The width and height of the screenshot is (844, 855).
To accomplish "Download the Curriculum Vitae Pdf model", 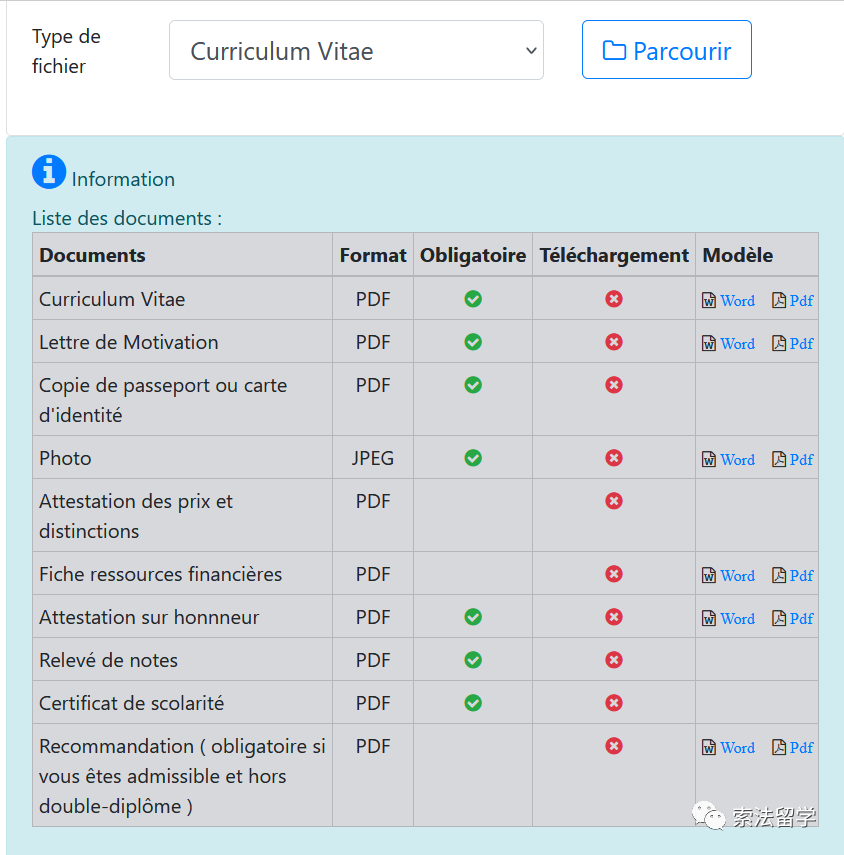I will click(x=793, y=300).
